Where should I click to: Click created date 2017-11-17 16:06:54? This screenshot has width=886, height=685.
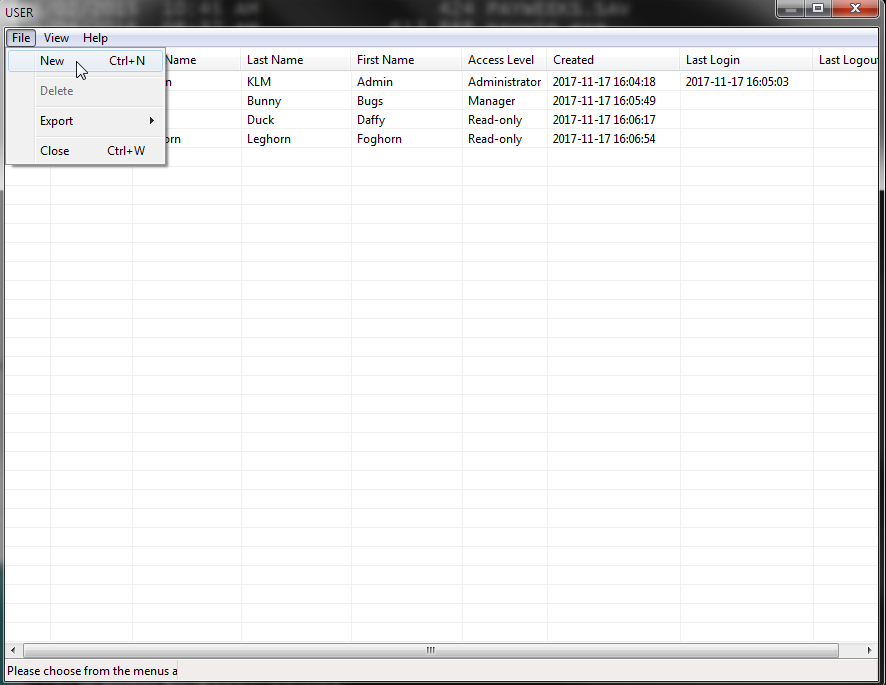click(614, 139)
